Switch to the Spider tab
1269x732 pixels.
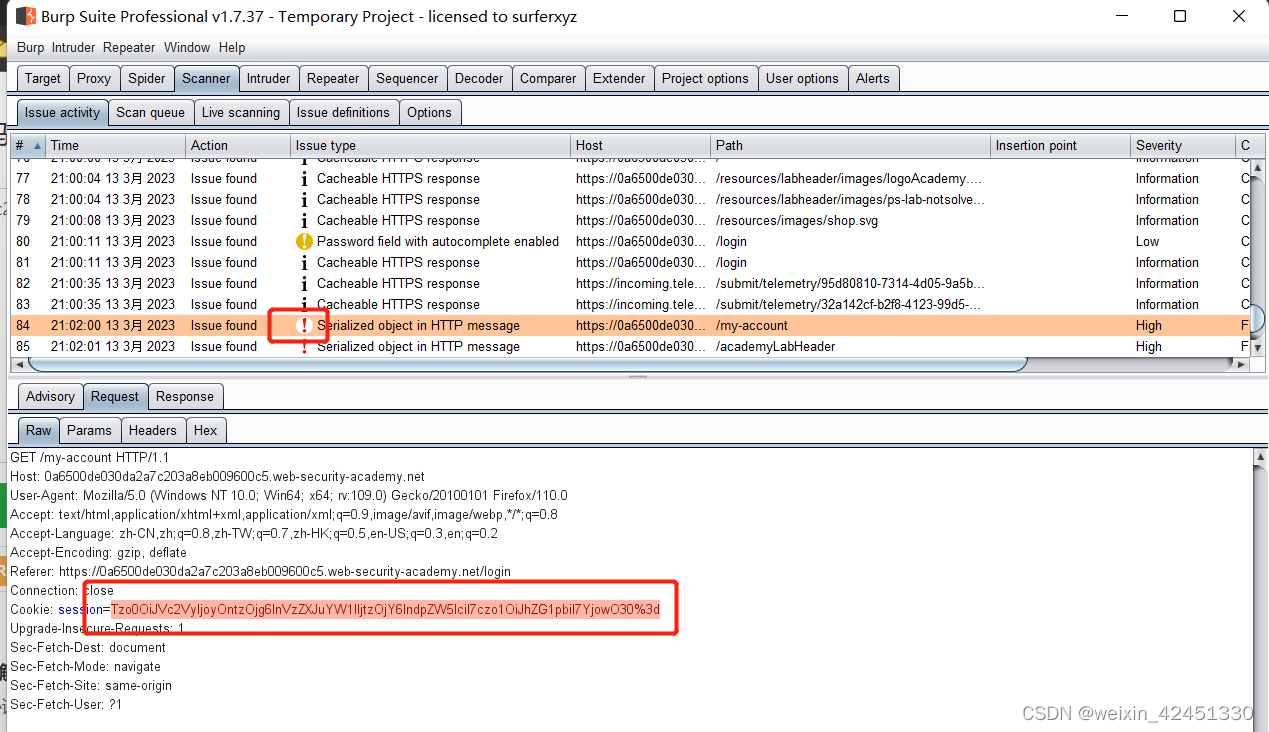147,78
